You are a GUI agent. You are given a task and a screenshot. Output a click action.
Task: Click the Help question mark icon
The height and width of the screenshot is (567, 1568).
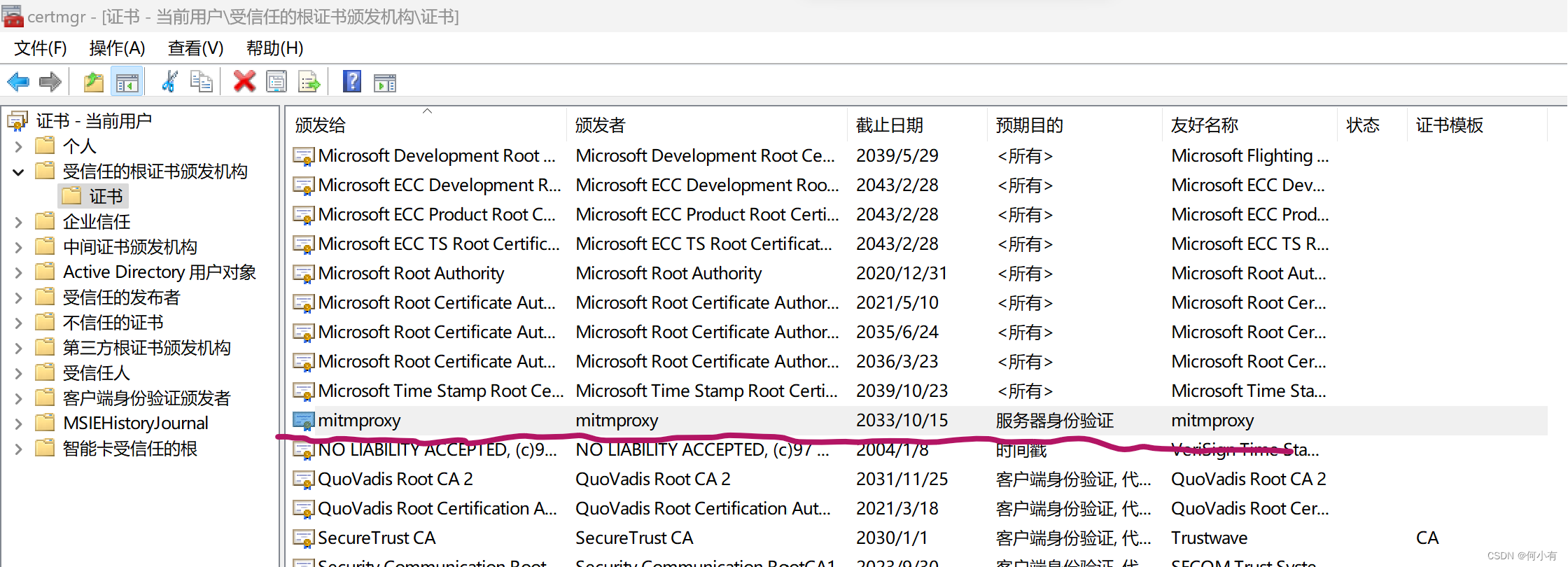pyautogui.click(x=352, y=81)
